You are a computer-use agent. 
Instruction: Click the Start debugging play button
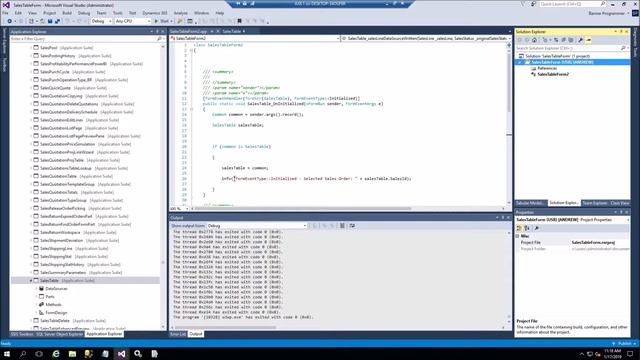[156, 21]
